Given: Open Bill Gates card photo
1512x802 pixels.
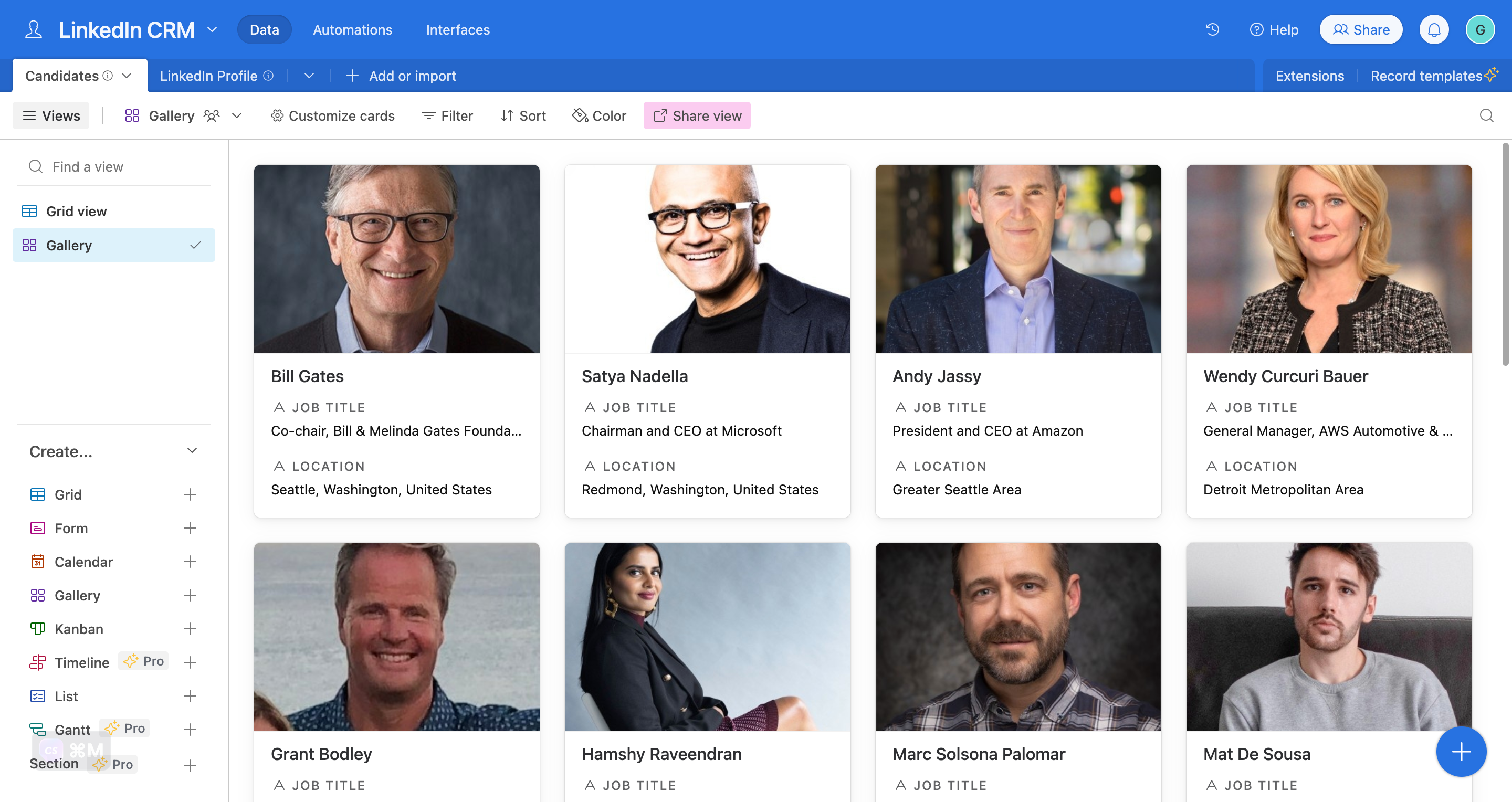Looking at the screenshot, I should 397,259.
